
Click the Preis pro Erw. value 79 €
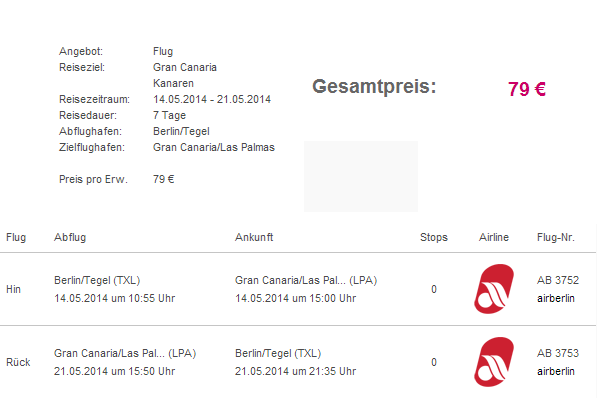click(164, 179)
